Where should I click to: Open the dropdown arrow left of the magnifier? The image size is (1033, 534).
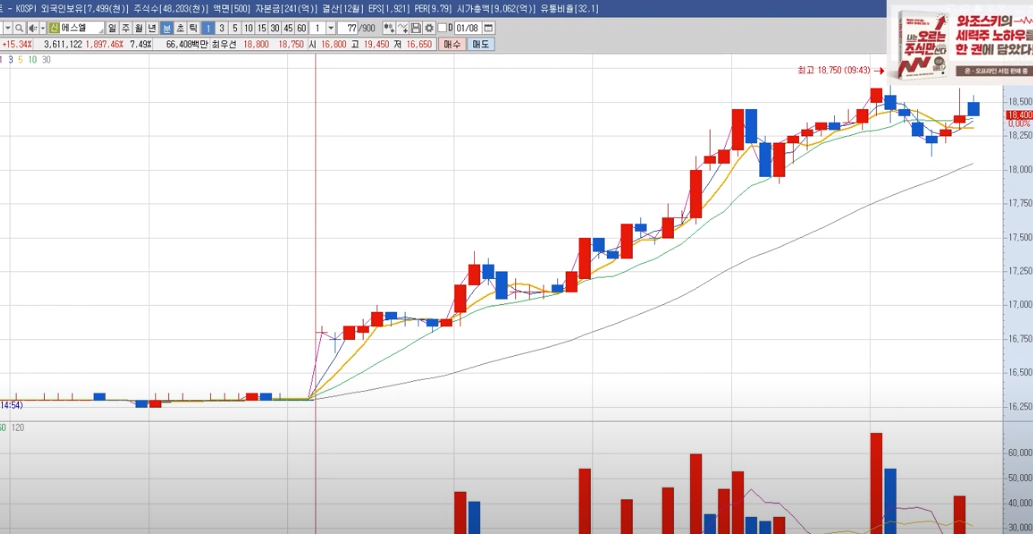[8, 28]
